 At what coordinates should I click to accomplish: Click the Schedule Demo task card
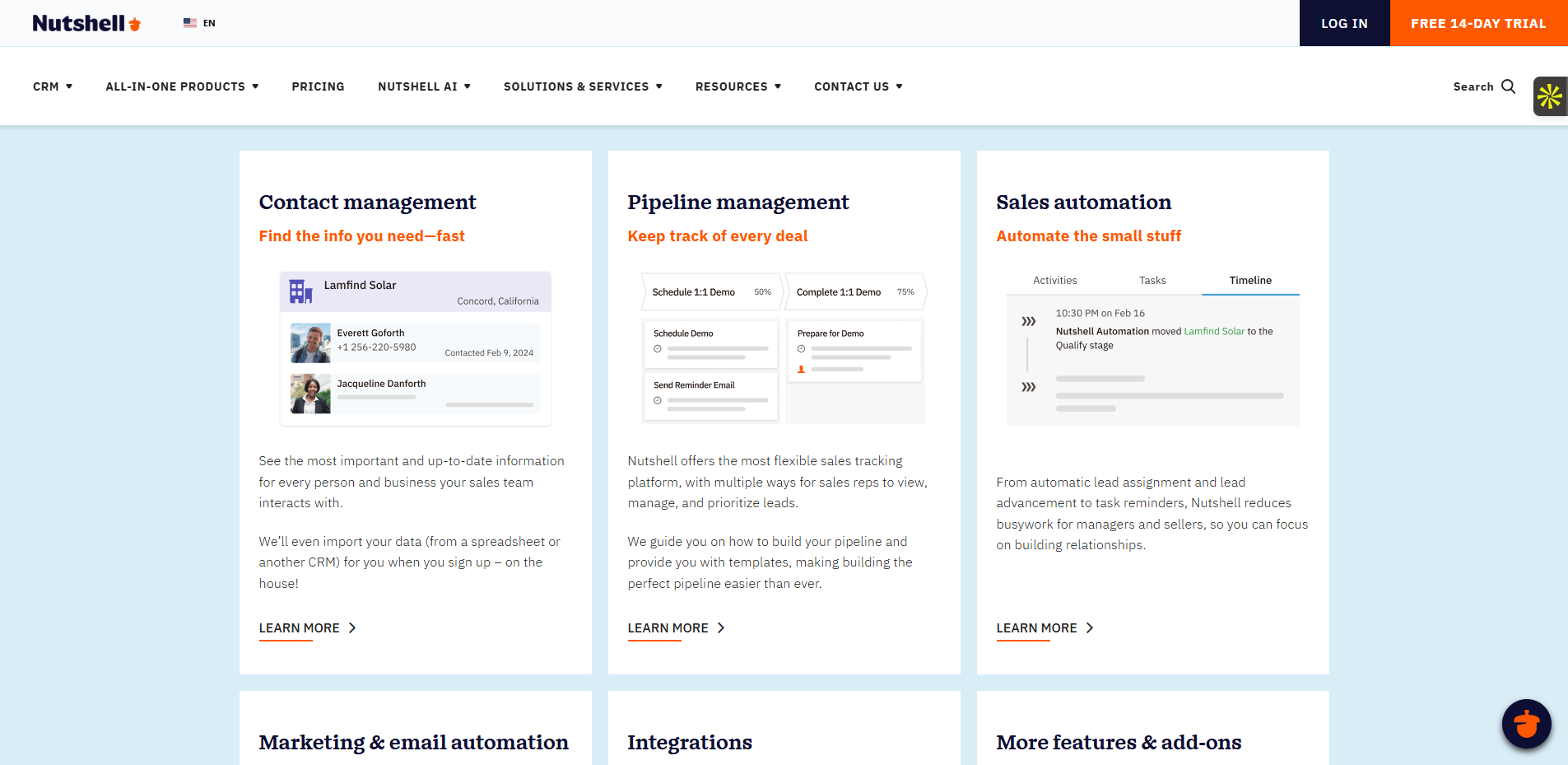[711, 344]
